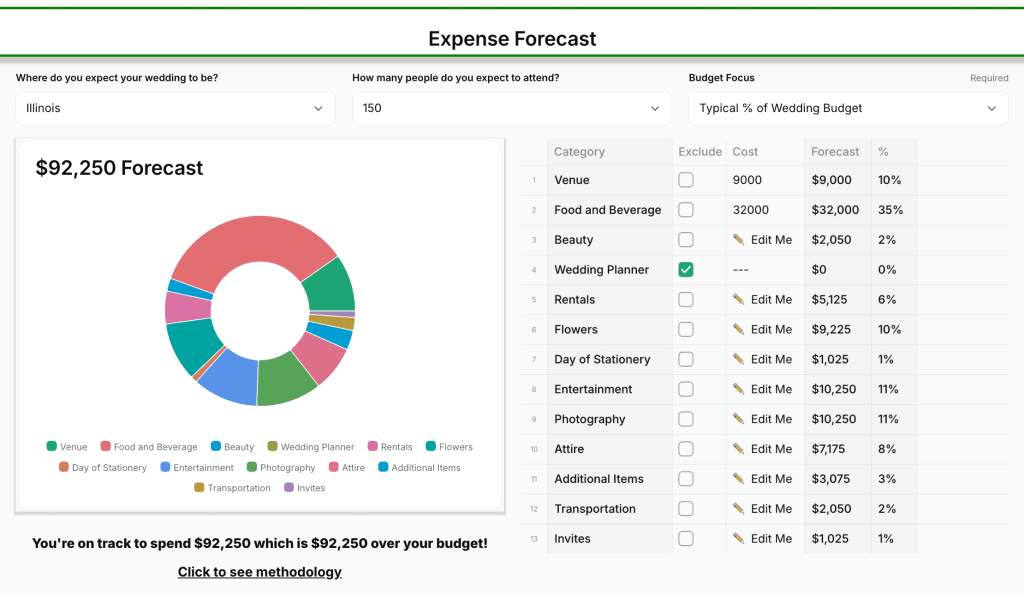1024x595 pixels.
Task: Click the Venue legend entry below chart
Action: point(67,447)
